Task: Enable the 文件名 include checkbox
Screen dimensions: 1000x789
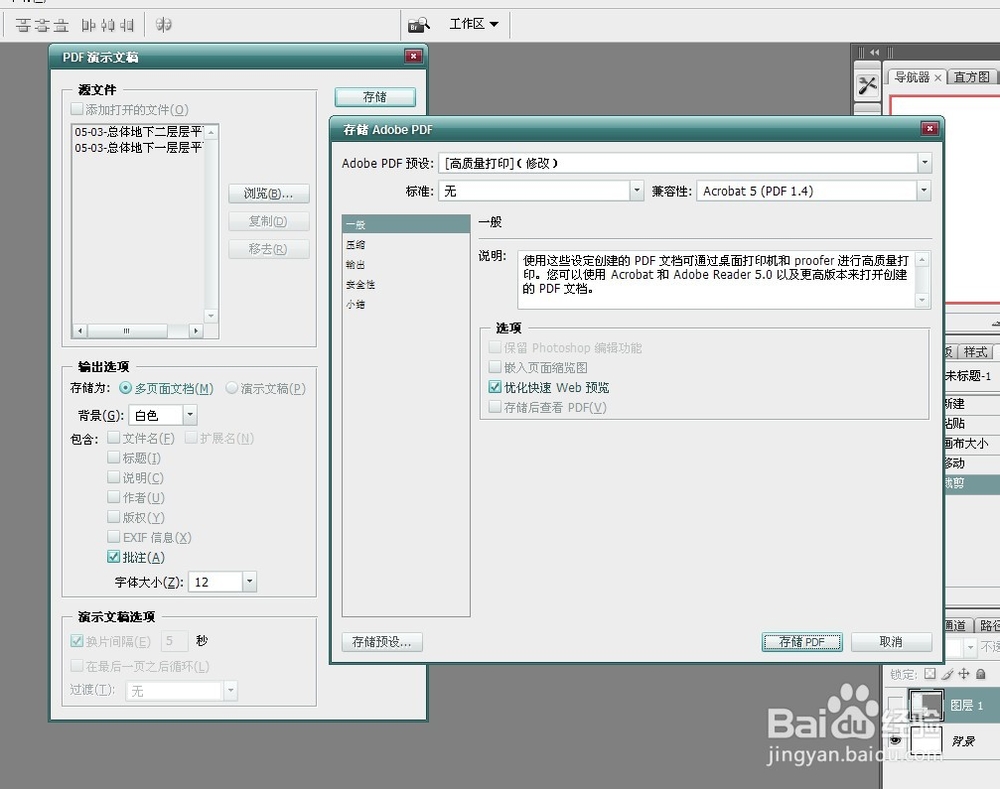Action: pos(114,438)
